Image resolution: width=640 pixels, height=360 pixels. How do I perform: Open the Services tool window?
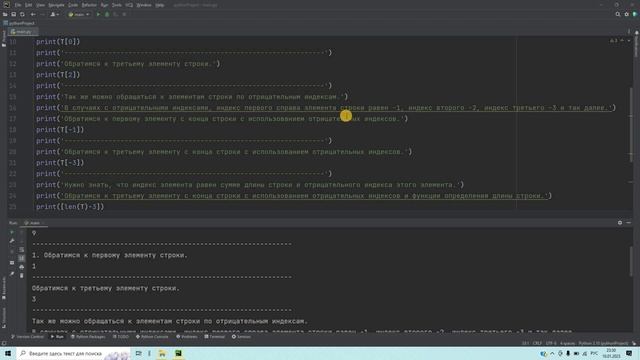click(x=241, y=337)
